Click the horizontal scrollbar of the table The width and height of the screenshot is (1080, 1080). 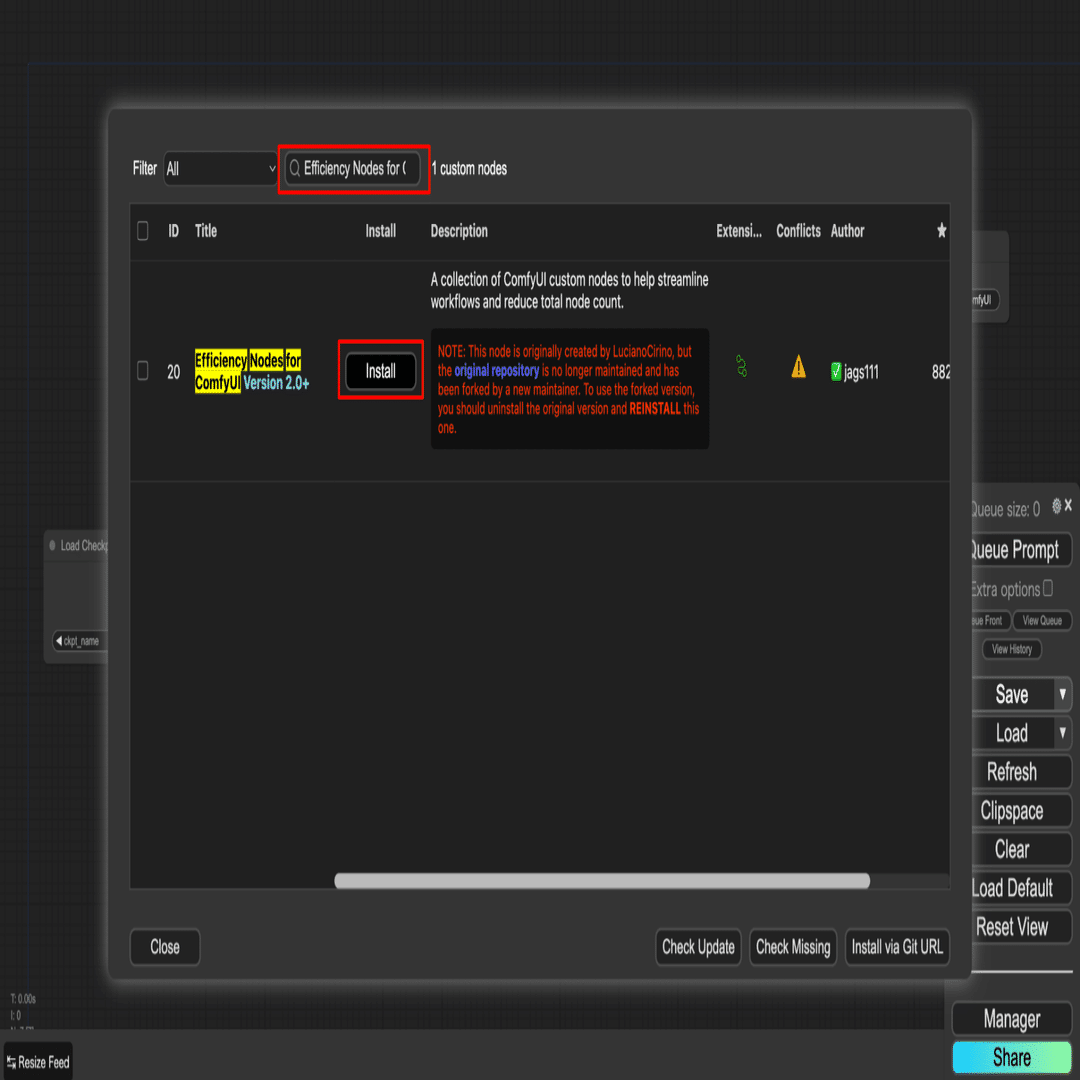(x=602, y=881)
